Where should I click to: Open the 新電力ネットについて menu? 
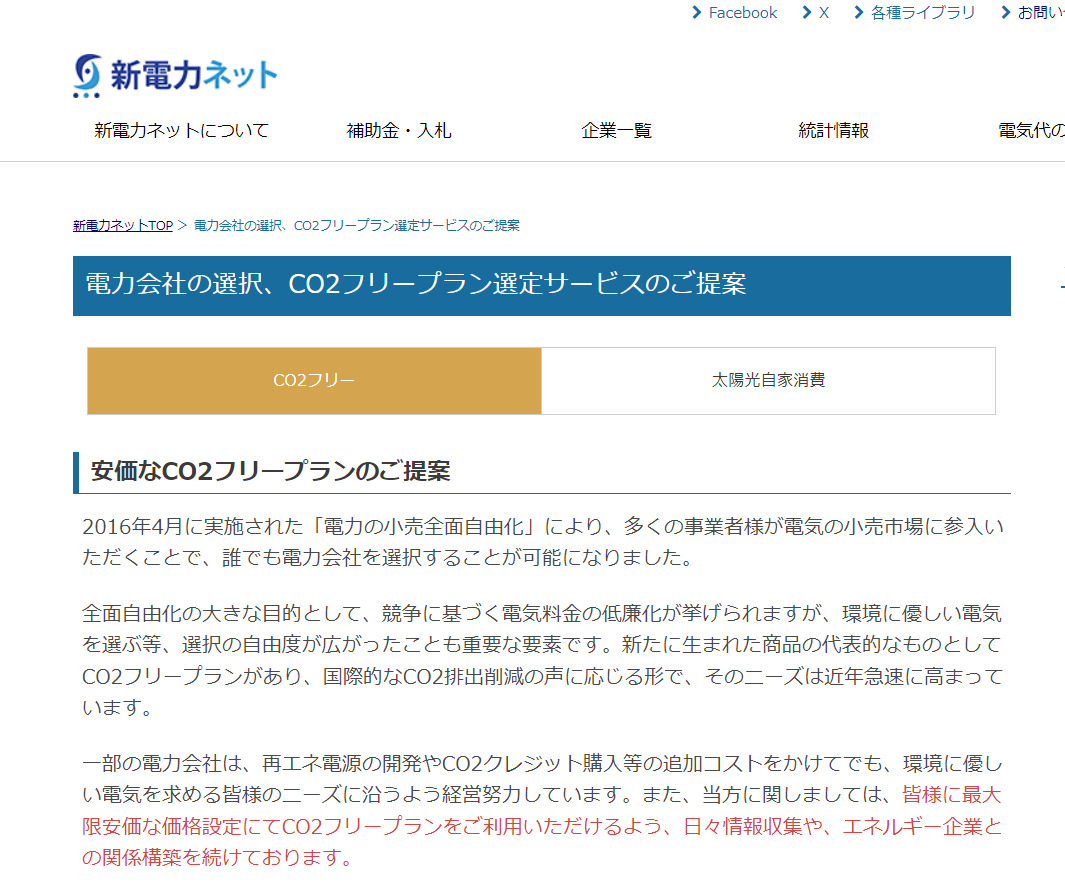click(x=181, y=130)
